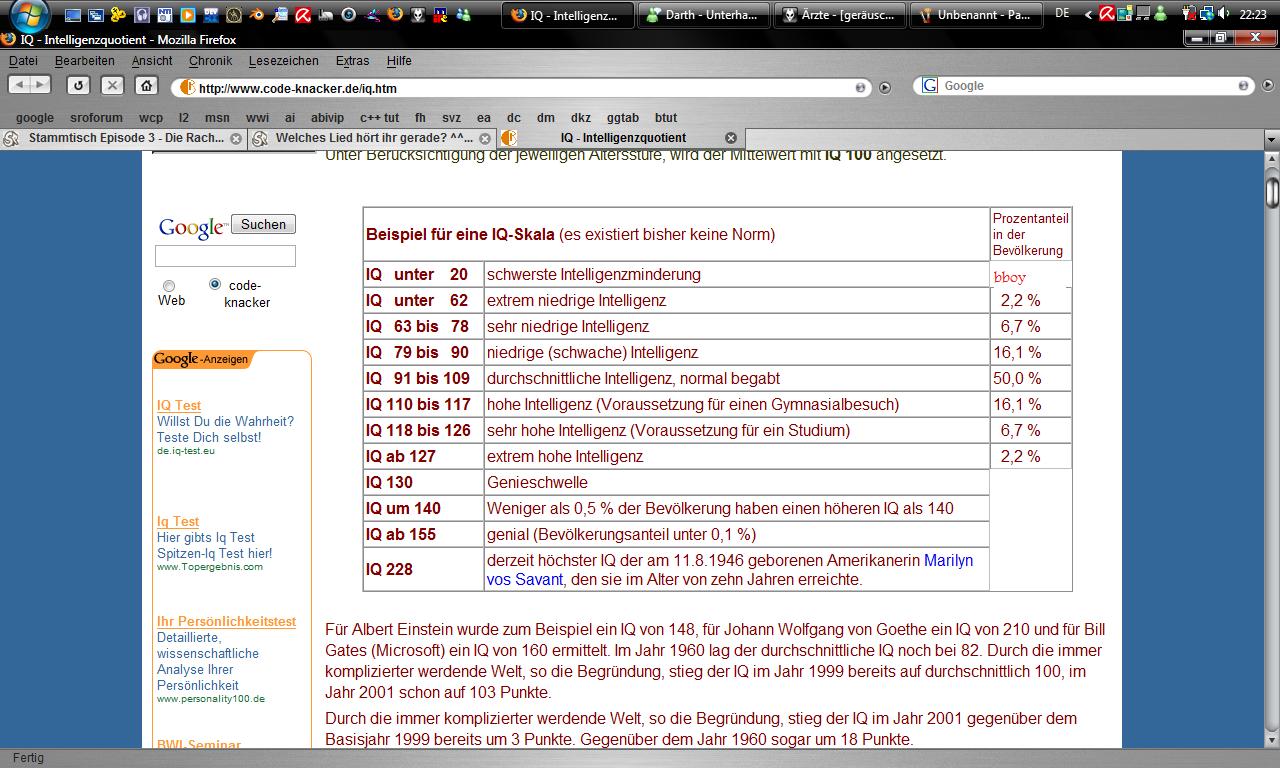The height and width of the screenshot is (768, 1280).
Task: Open the Windows Start orb
Action: [x=28, y=13]
